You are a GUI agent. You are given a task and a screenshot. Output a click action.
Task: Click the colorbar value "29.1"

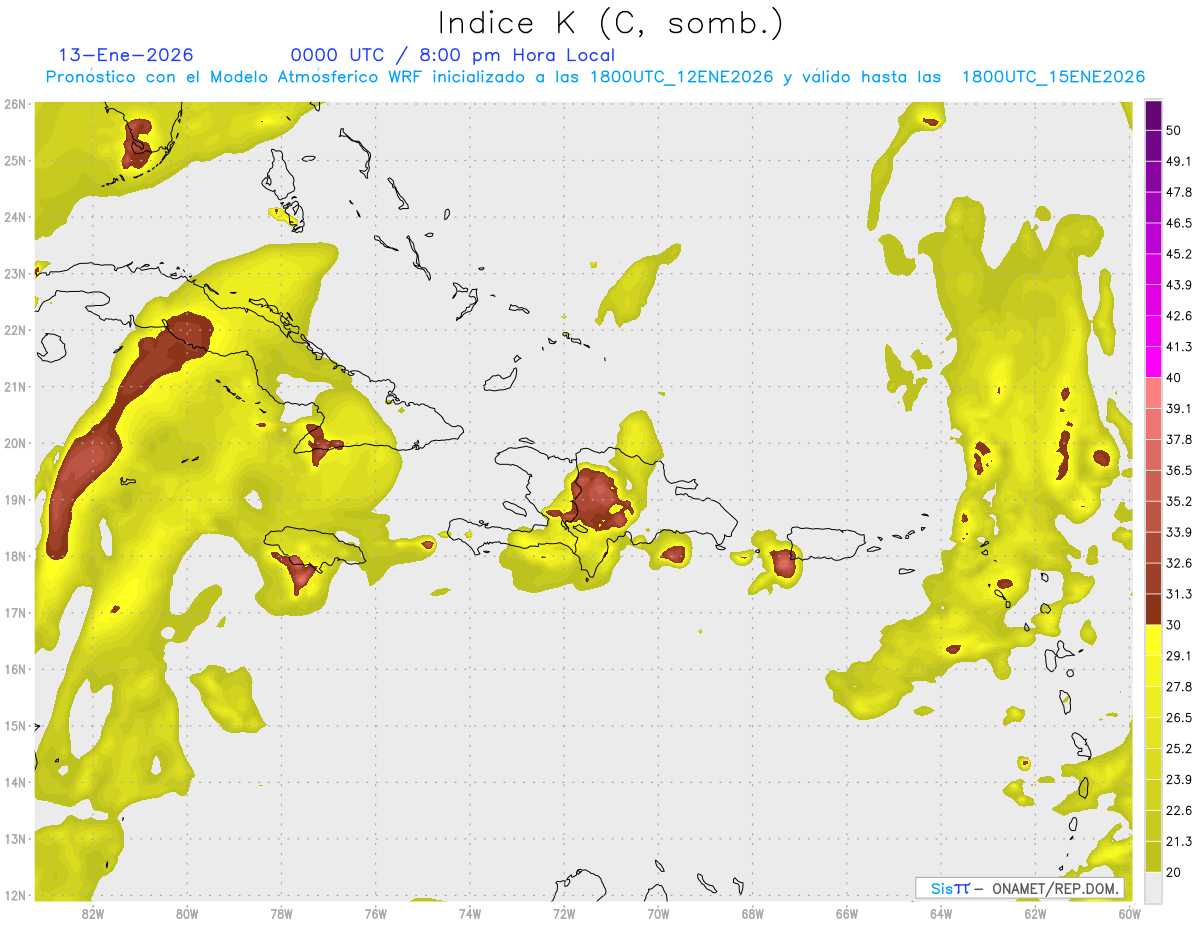pyautogui.click(x=1179, y=656)
